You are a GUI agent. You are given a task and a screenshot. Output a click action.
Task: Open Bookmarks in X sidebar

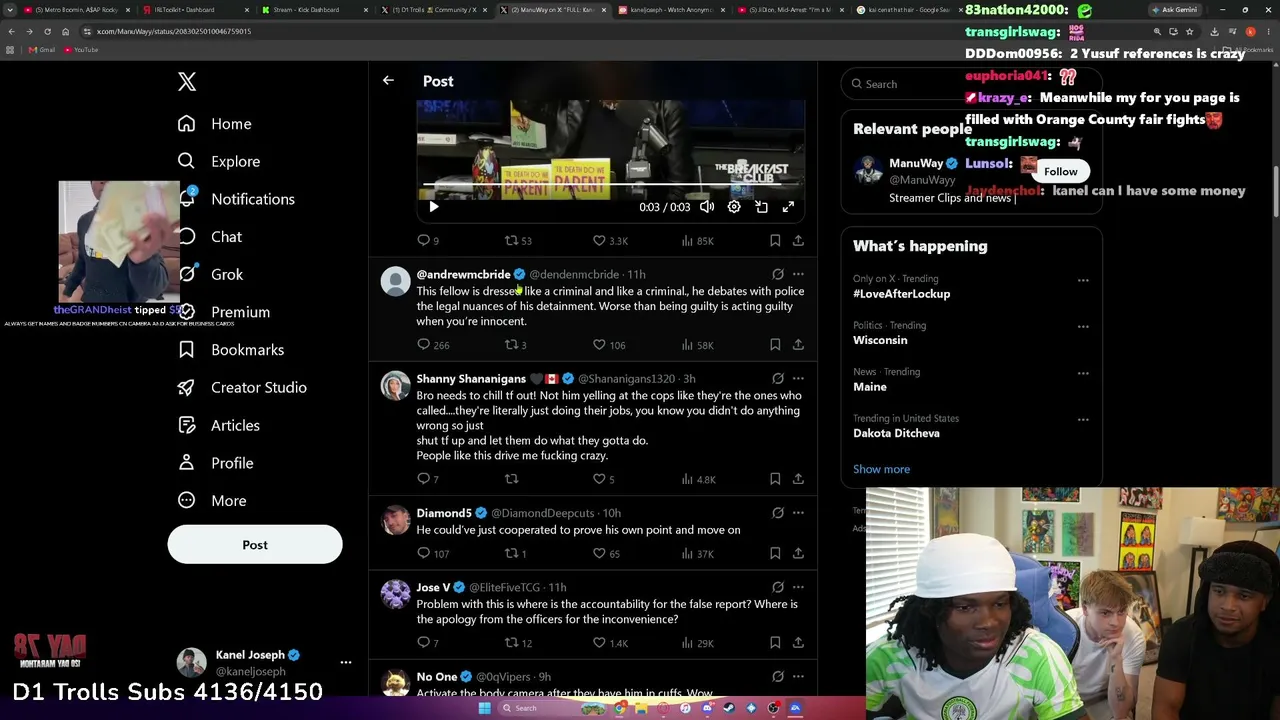(231, 350)
